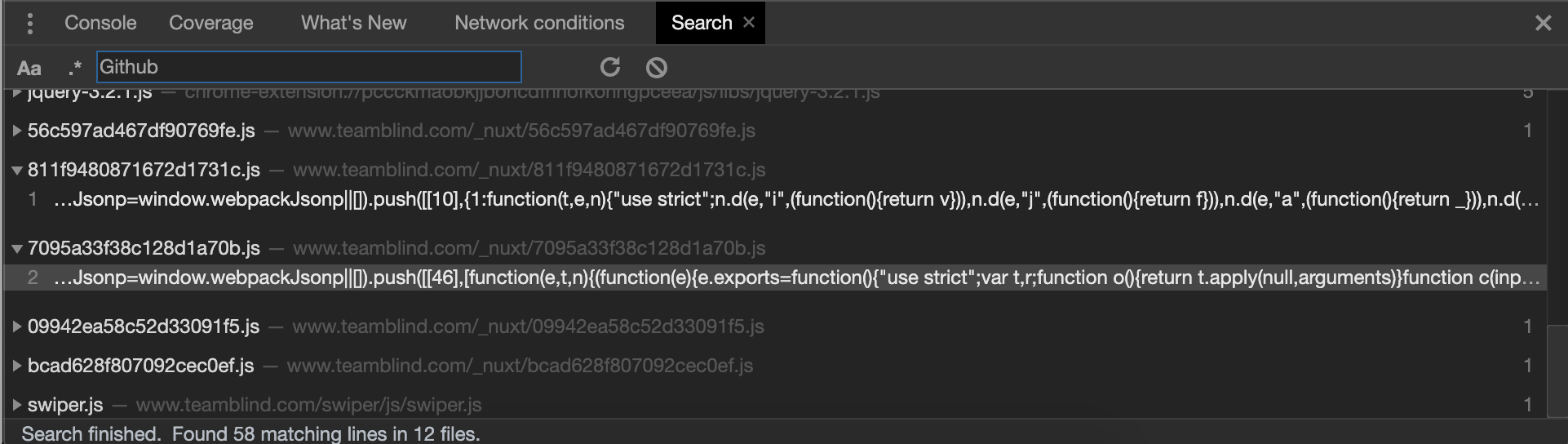Expand 09942ea58c52d33091f5.js results
1568x444 pixels.
(16, 326)
